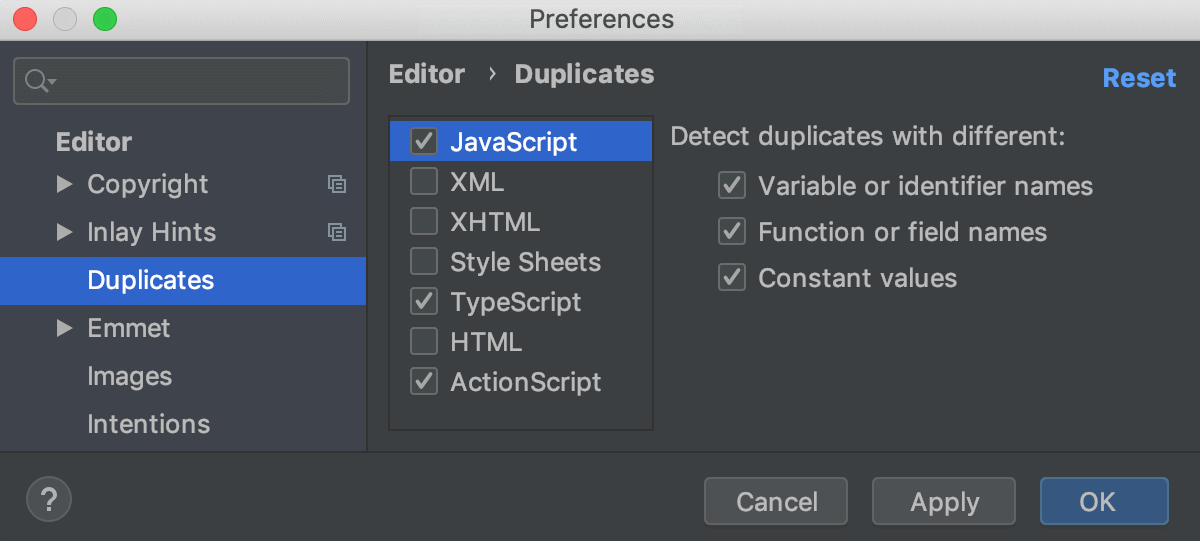The width and height of the screenshot is (1200, 541).
Task: Expand the Emmet settings node
Action: (65, 328)
